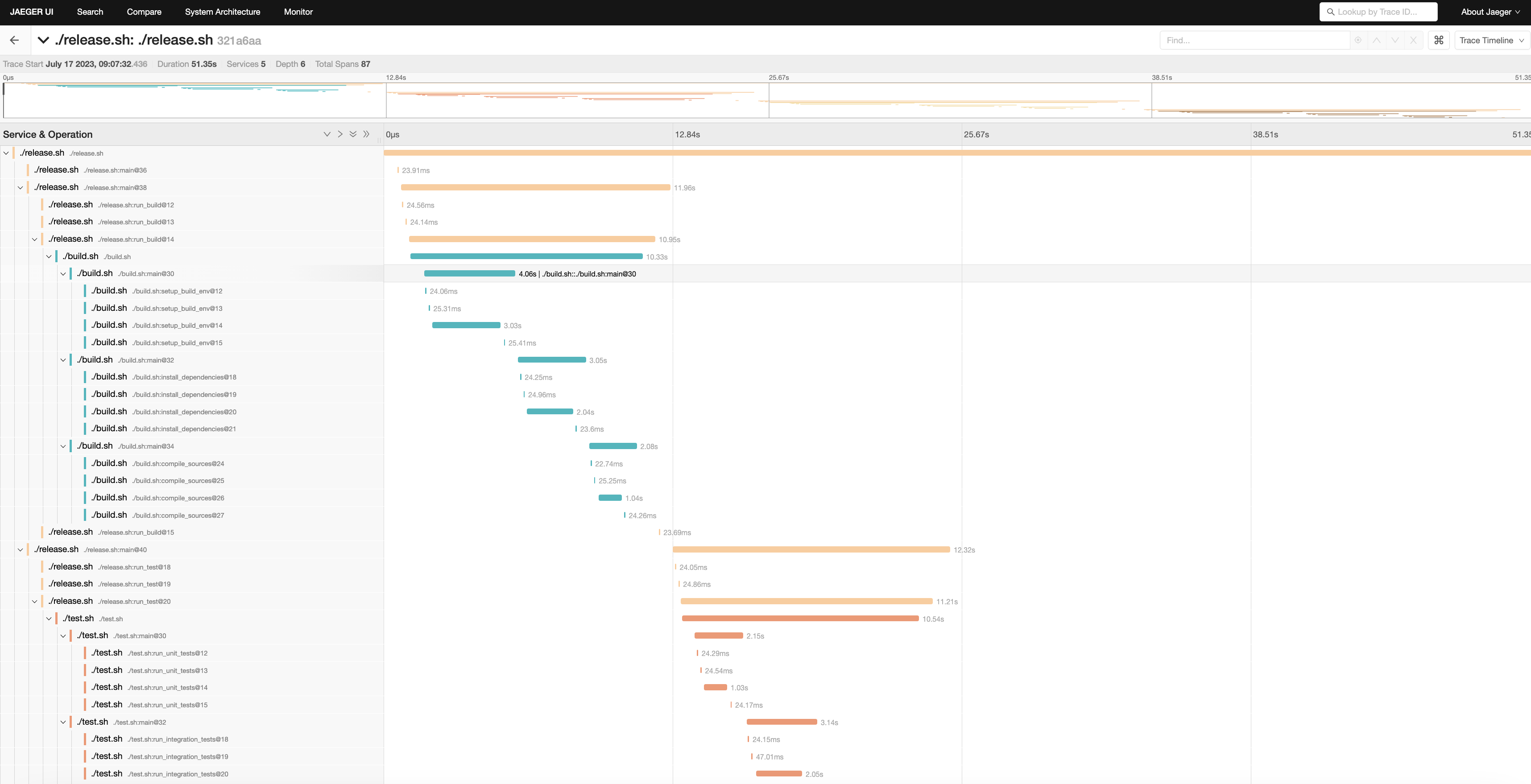Collapse the ./build.sh main@32 span row
Image resolution: width=1531 pixels, height=784 pixels.
tap(63, 360)
